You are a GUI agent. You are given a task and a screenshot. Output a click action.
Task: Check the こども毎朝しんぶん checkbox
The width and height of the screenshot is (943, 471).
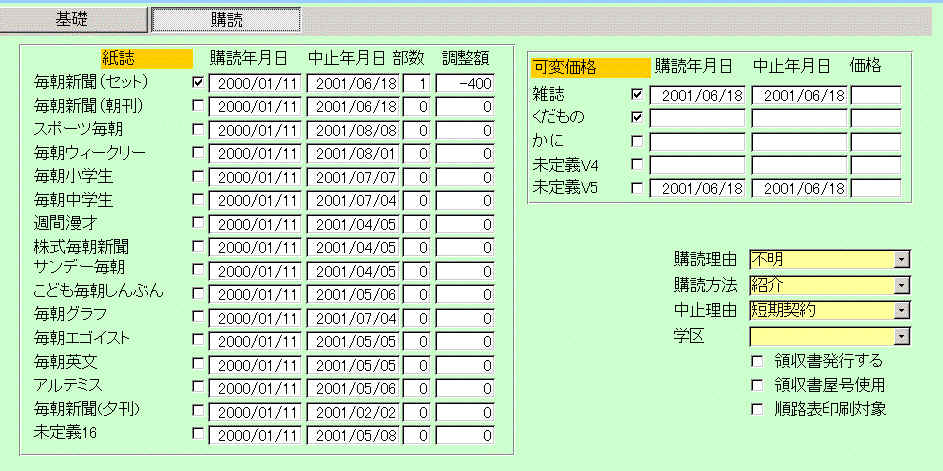click(x=198, y=293)
